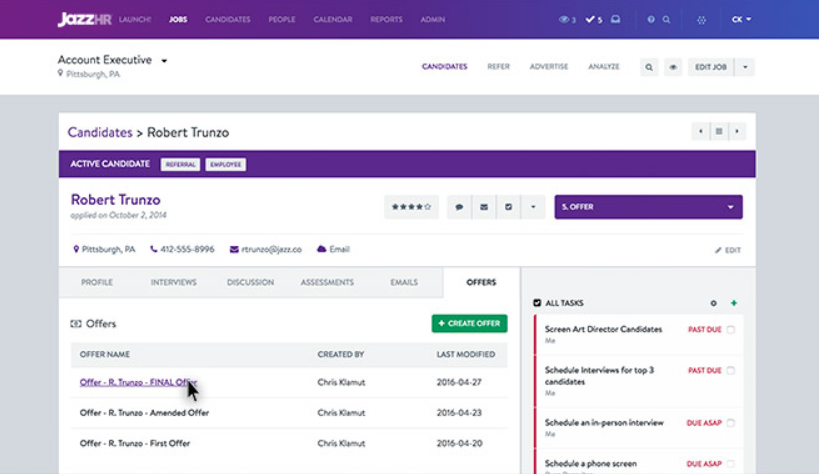The width and height of the screenshot is (819, 474).
Task: Open the Emails tab
Action: [x=404, y=282]
